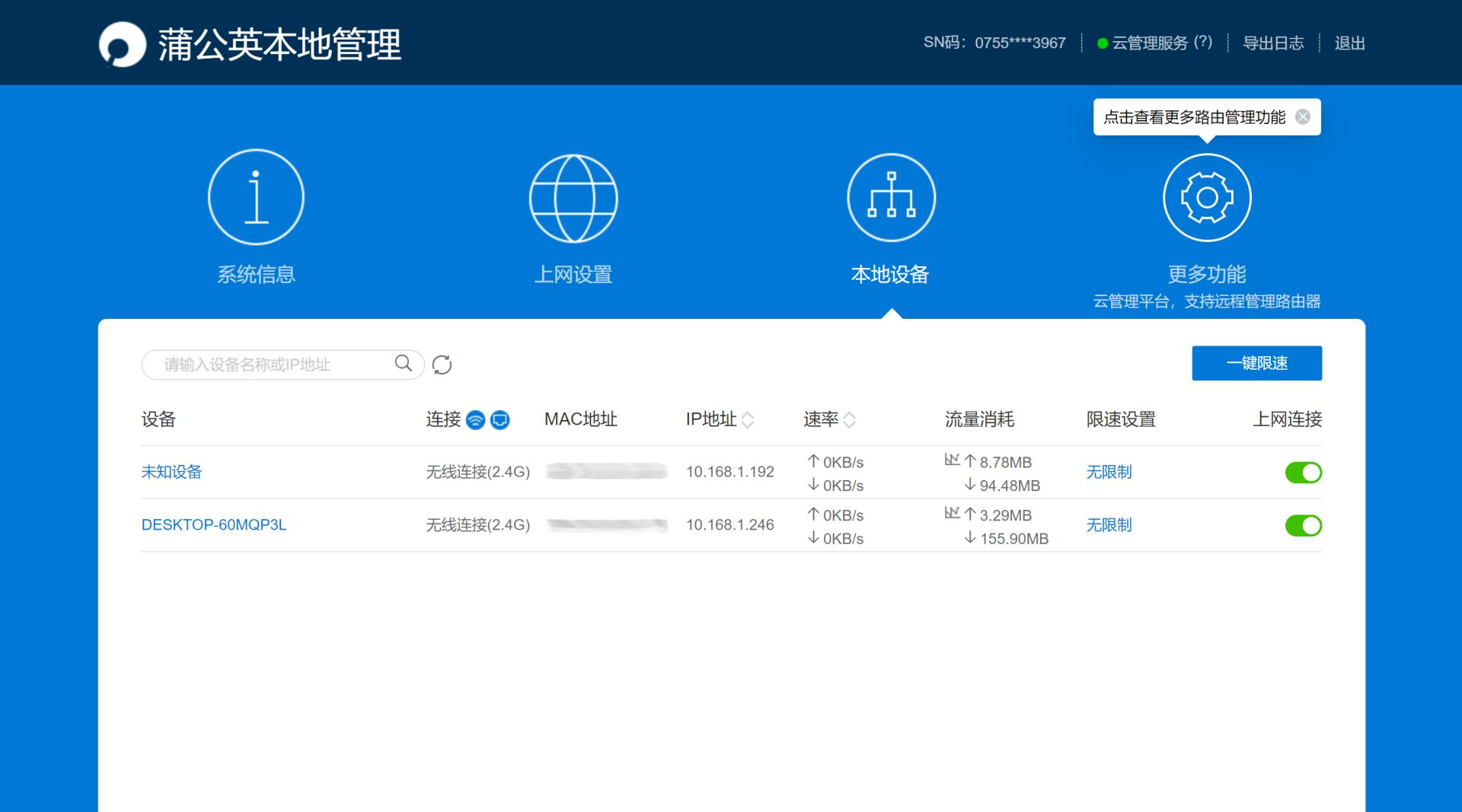Click 一键限速 speed limit button
1462x812 pixels.
click(1256, 363)
